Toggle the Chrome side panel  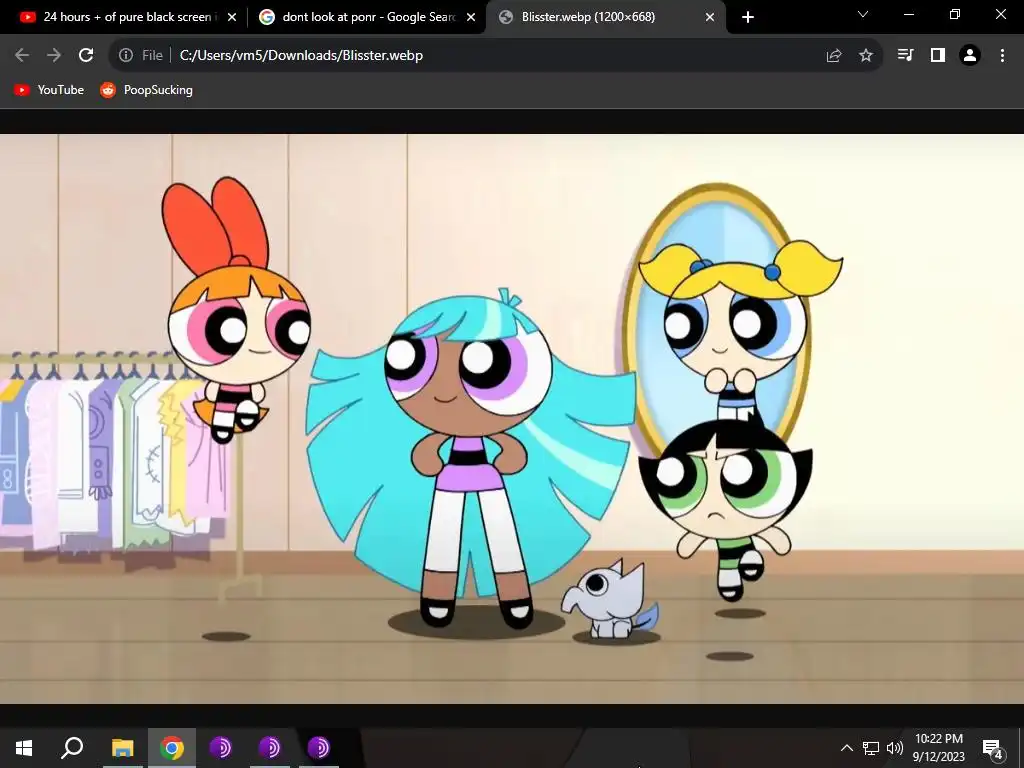coord(938,55)
